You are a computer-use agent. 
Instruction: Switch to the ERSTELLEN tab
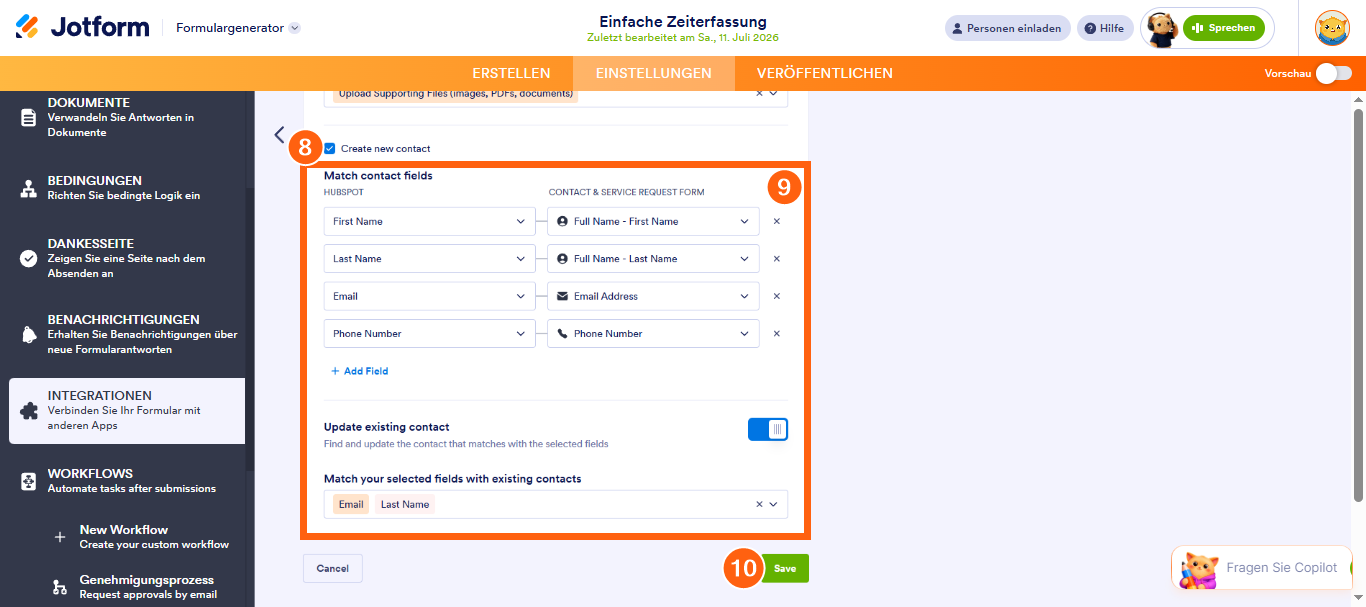[511, 73]
